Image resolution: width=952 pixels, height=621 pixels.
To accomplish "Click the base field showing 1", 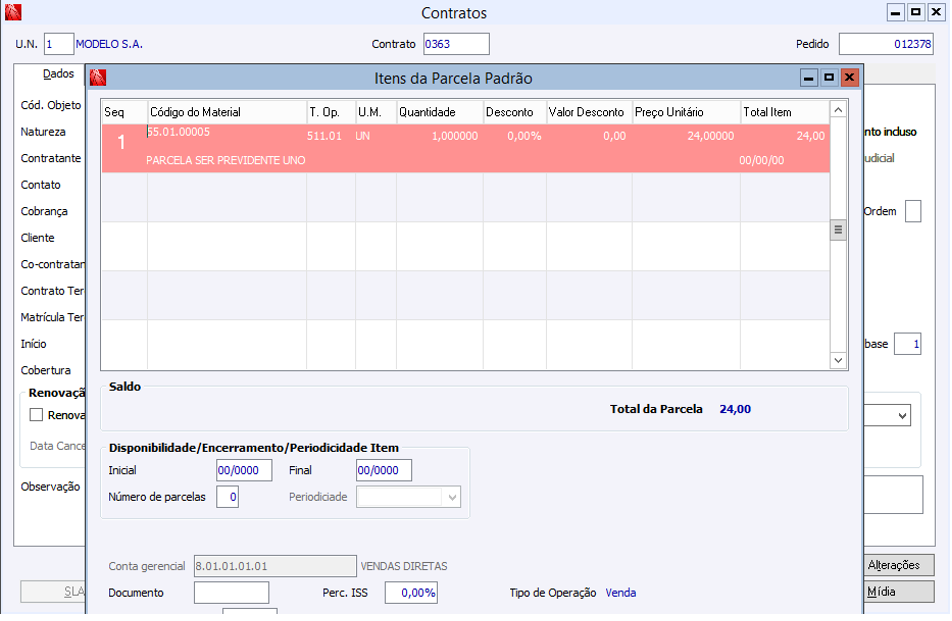I will pos(908,344).
